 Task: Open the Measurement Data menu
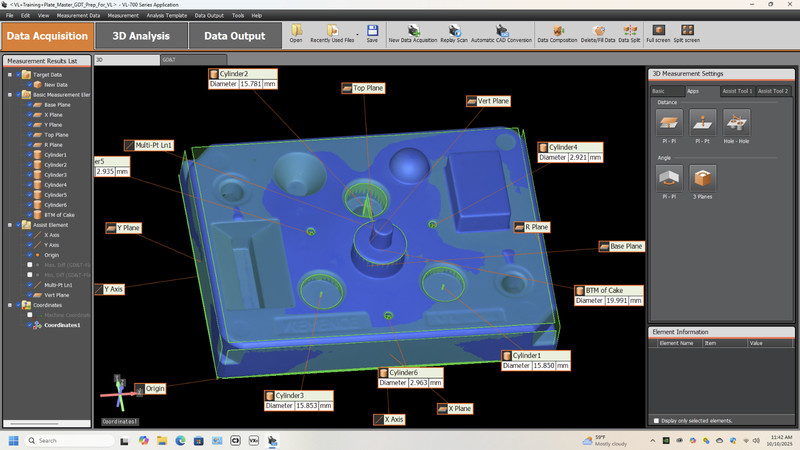(x=79, y=16)
